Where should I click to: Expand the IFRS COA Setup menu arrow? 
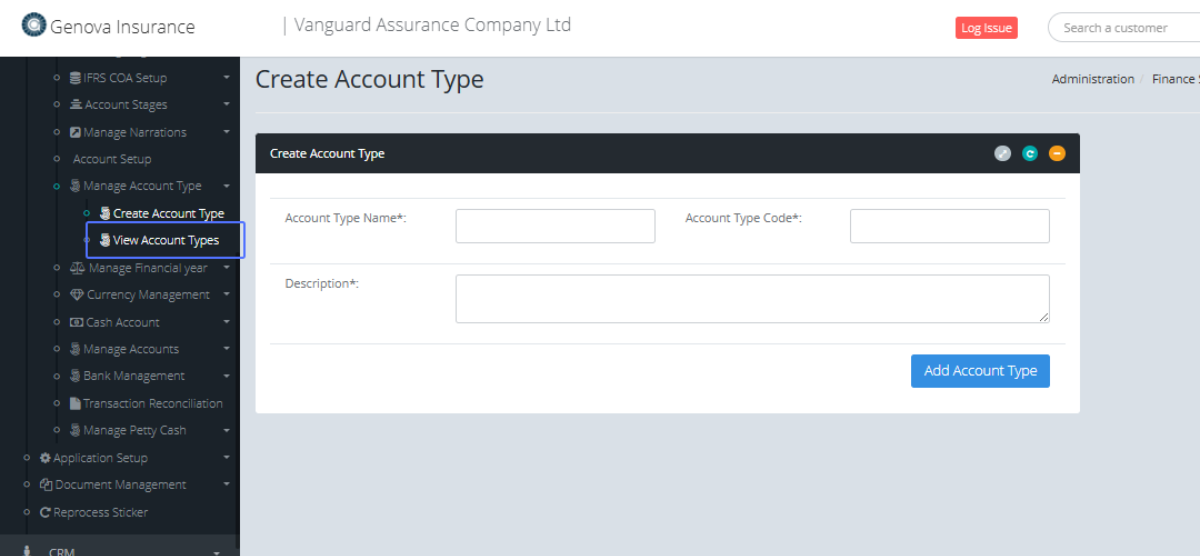227,78
